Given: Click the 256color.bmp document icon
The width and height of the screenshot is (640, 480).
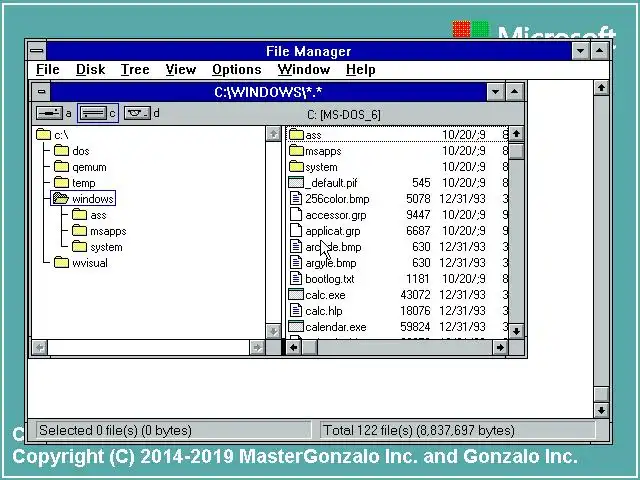Looking at the screenshot, I should (x=296, y=198).
